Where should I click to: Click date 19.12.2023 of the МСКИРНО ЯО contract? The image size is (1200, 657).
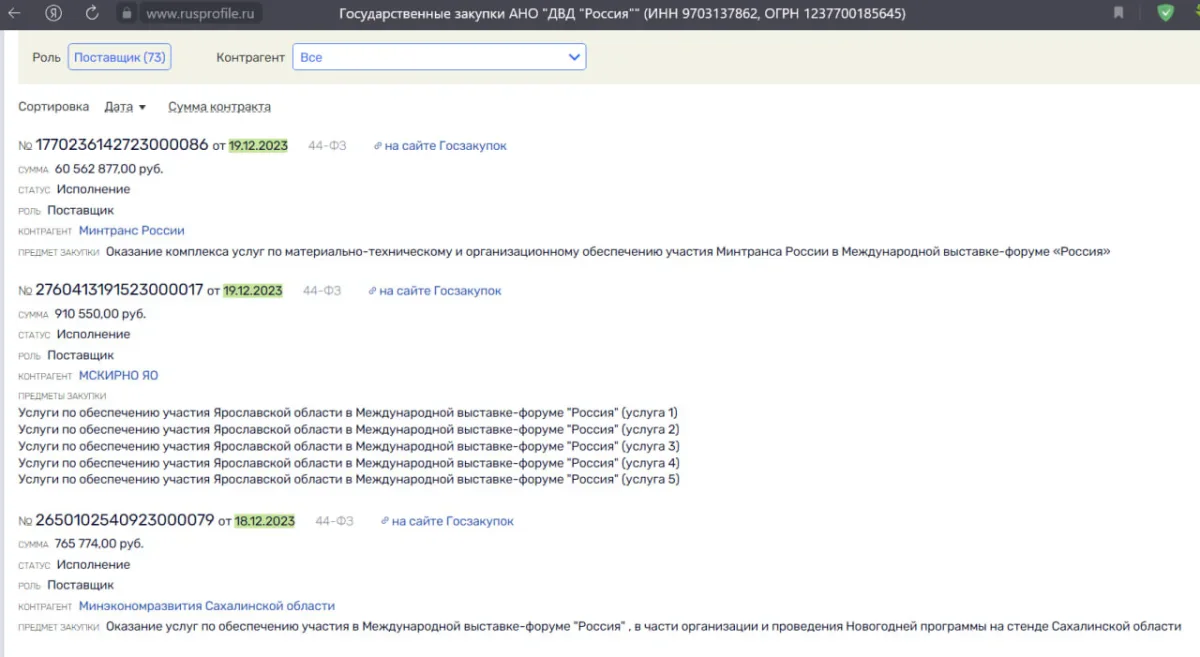coord(253,291)
